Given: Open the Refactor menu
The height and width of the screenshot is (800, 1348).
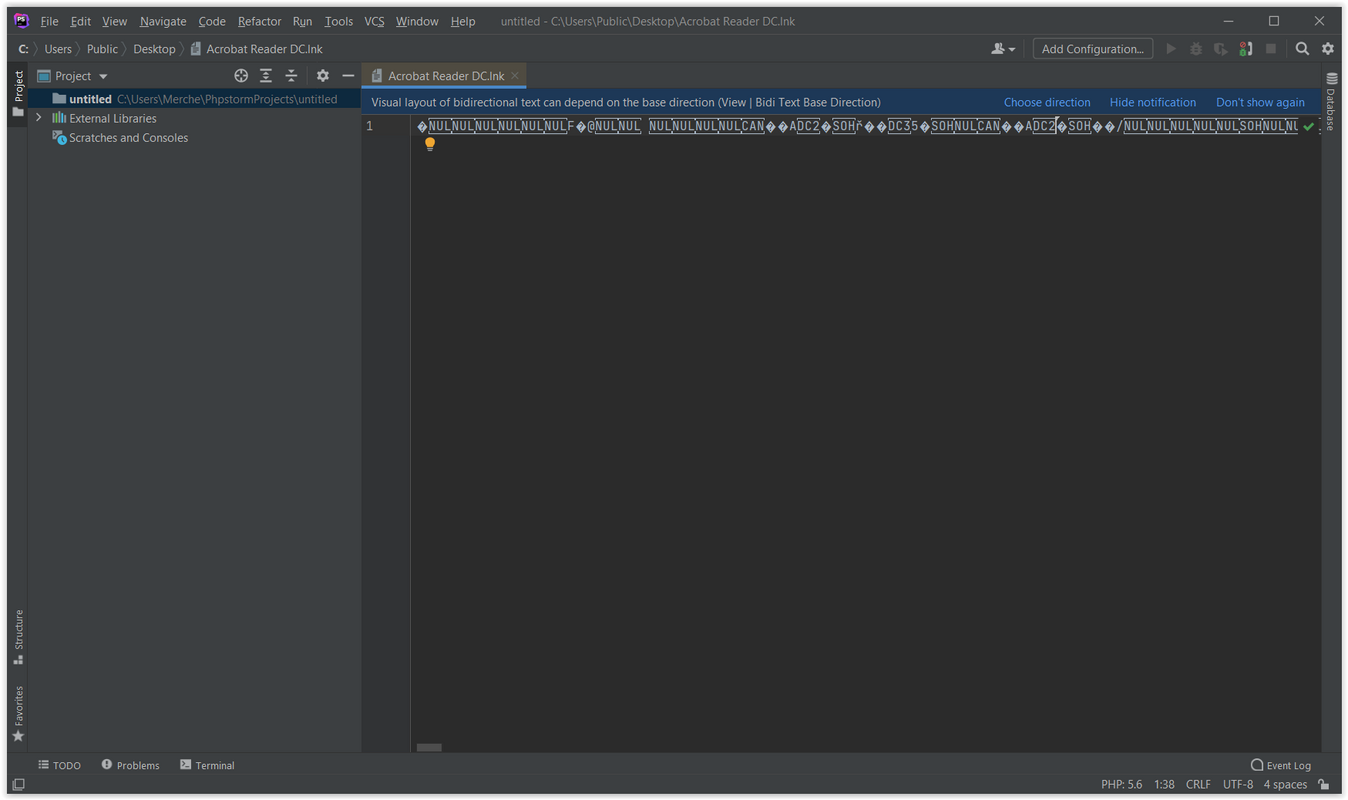Looking at the screenshot, I should point(259,21).
